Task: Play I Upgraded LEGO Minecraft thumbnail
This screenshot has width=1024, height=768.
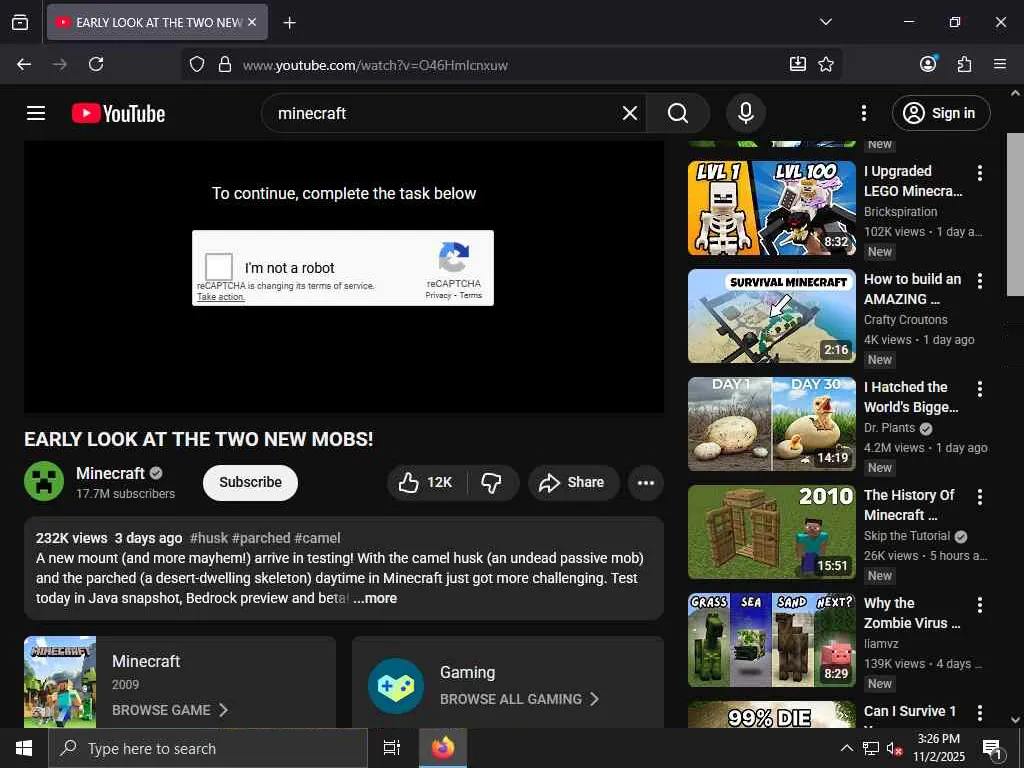Action: (771, 208)
